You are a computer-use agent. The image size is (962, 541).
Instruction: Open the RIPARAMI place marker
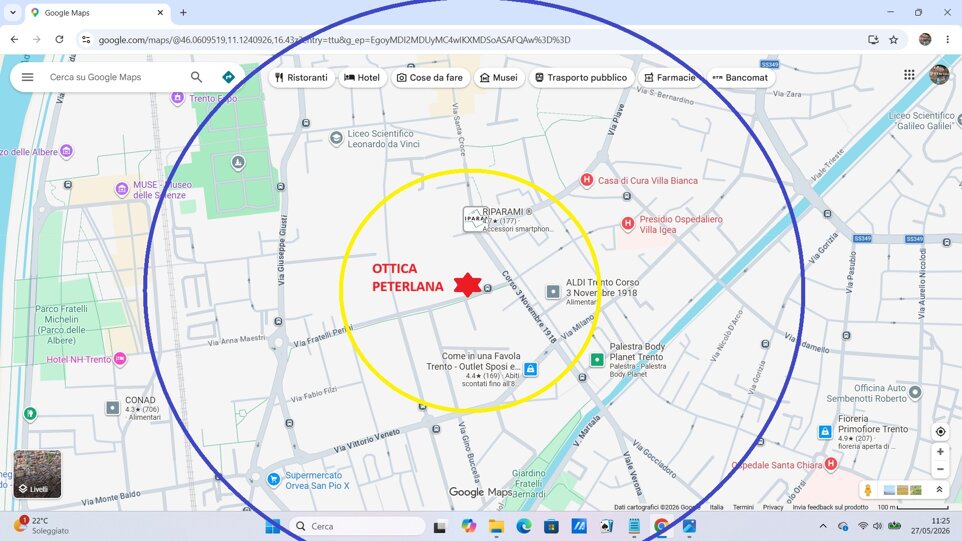click(x=475, y=219)
